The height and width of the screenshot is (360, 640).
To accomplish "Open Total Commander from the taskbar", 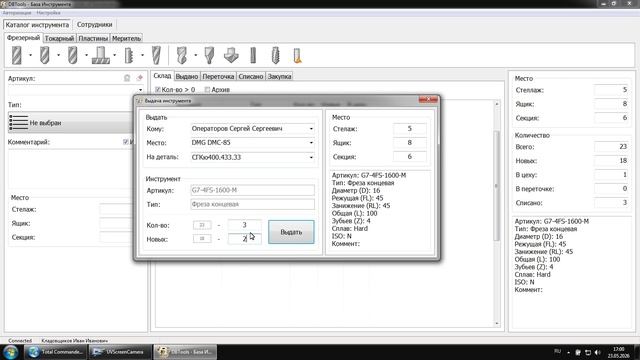I will coord(56,352).
